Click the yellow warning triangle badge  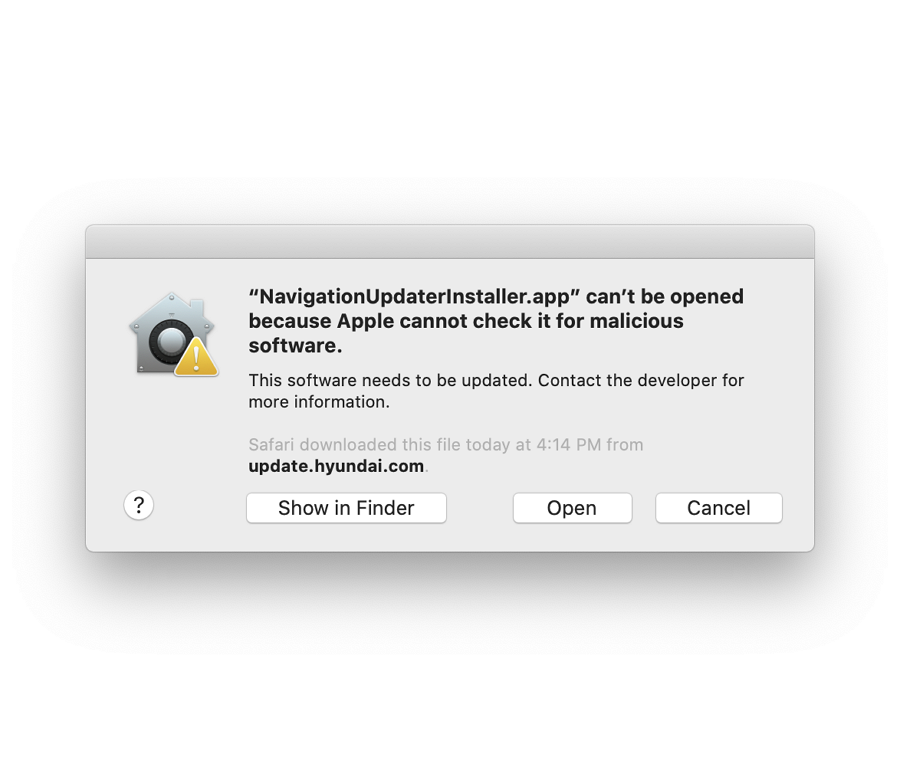(196, 357)
